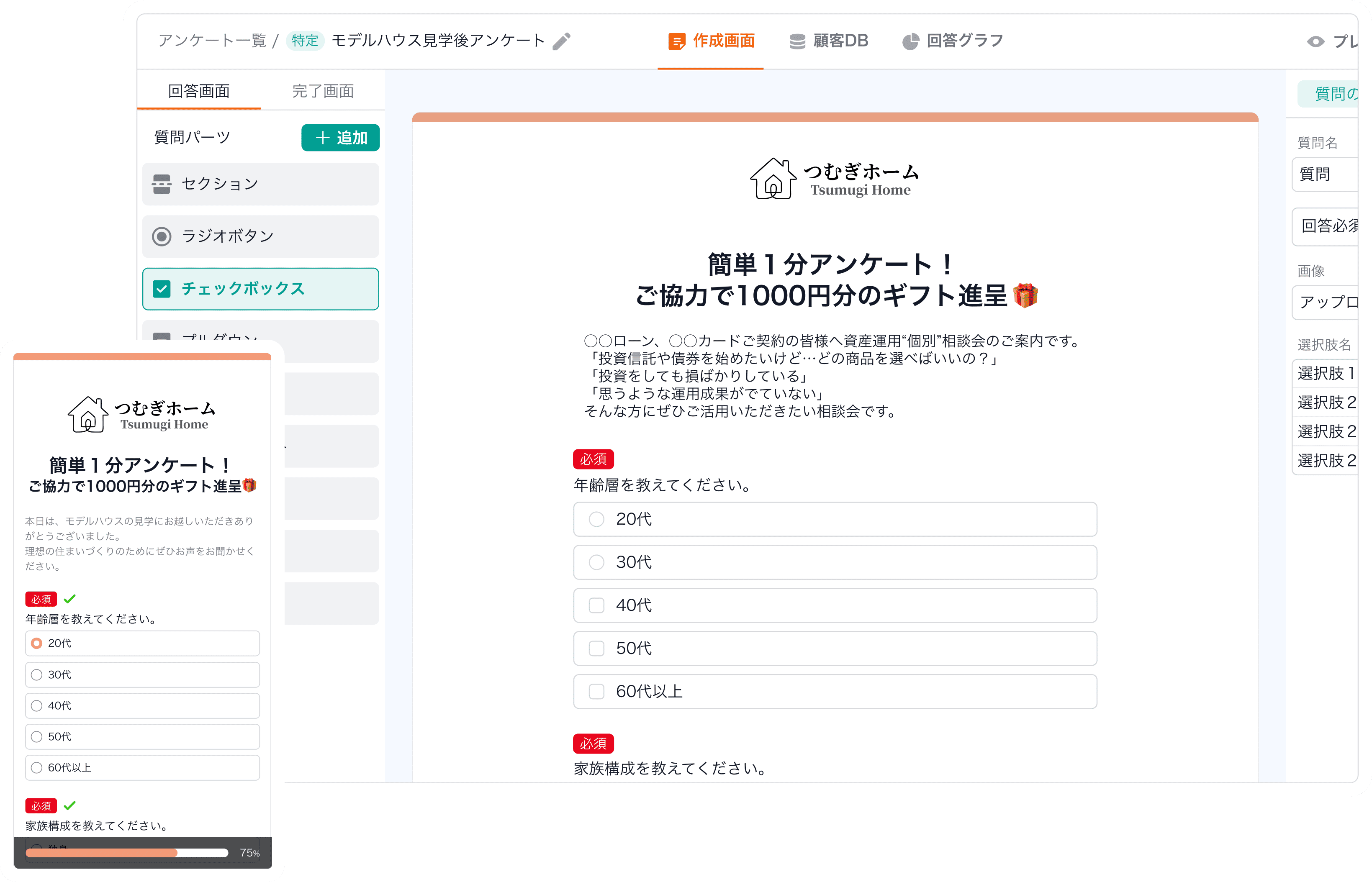Select the セクション question part icon
This screenshot has width=1372, height=882.
(162, 184)
